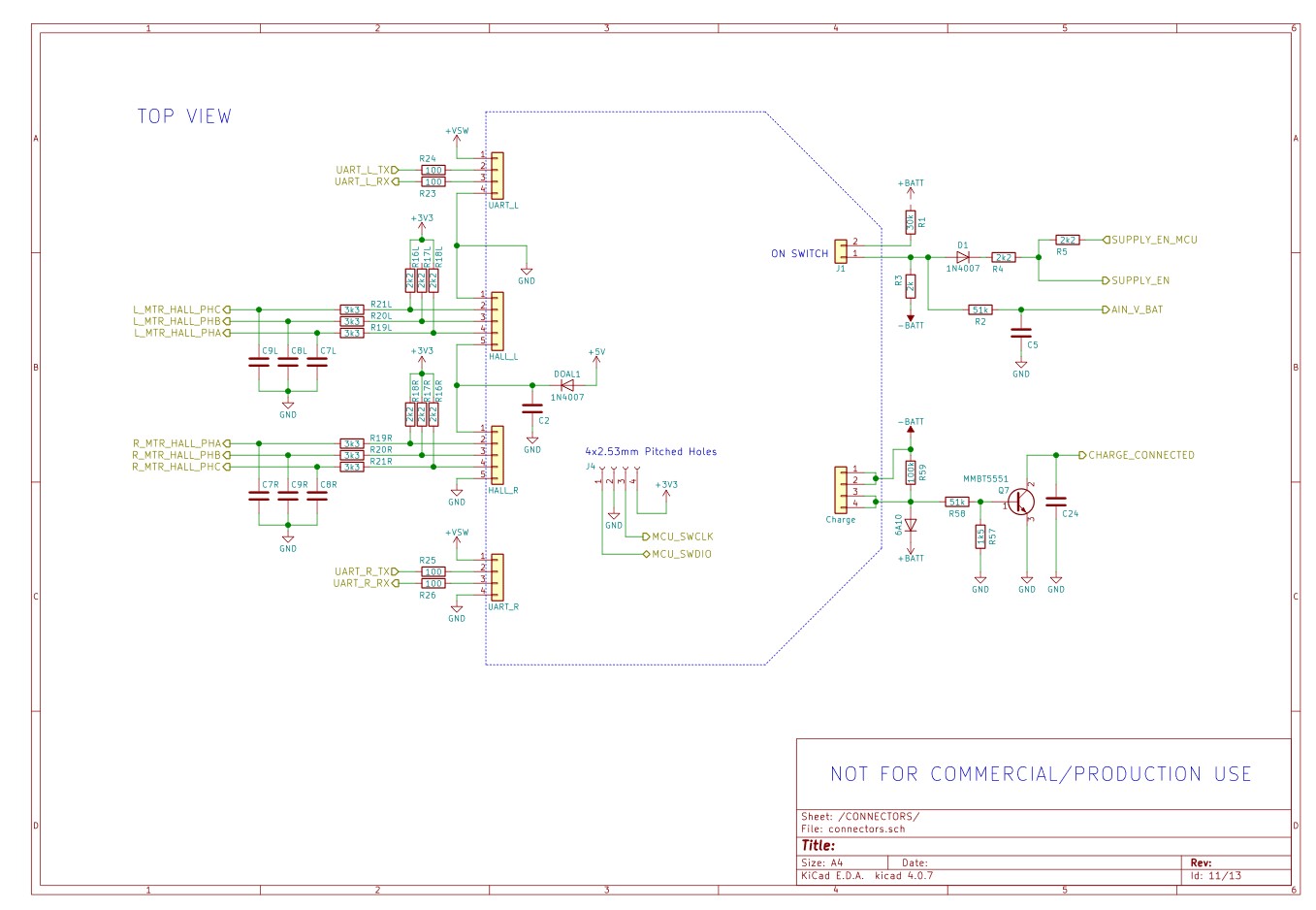Click the ON SWITCH annotation
The height and width of the screenshot is (910, 1316).
click(800, 254)
